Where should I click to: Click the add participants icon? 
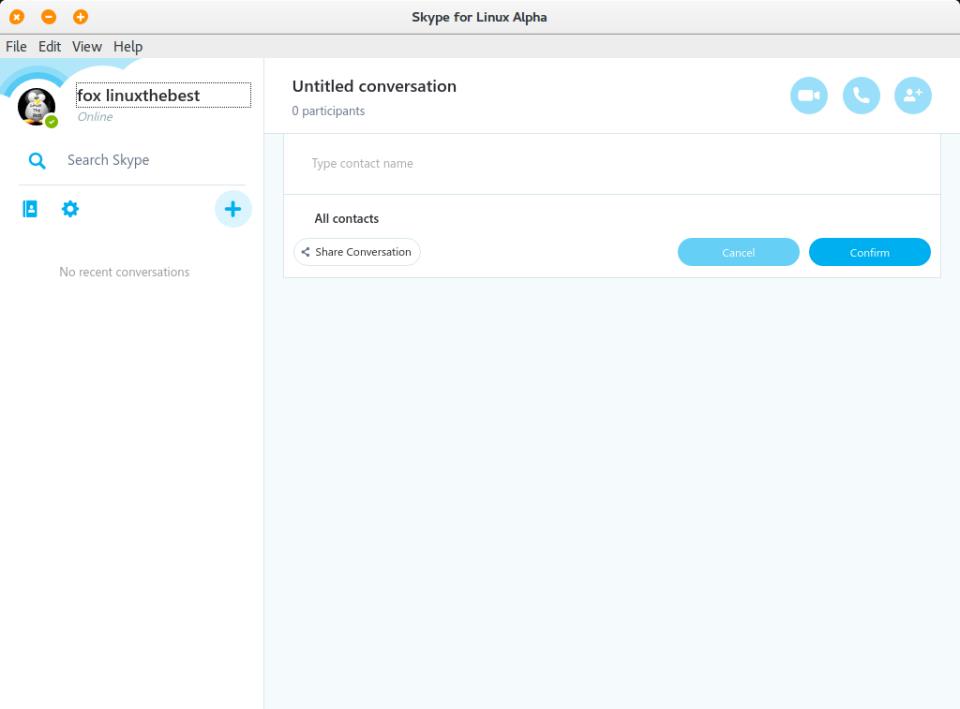(x=912, y=96)
